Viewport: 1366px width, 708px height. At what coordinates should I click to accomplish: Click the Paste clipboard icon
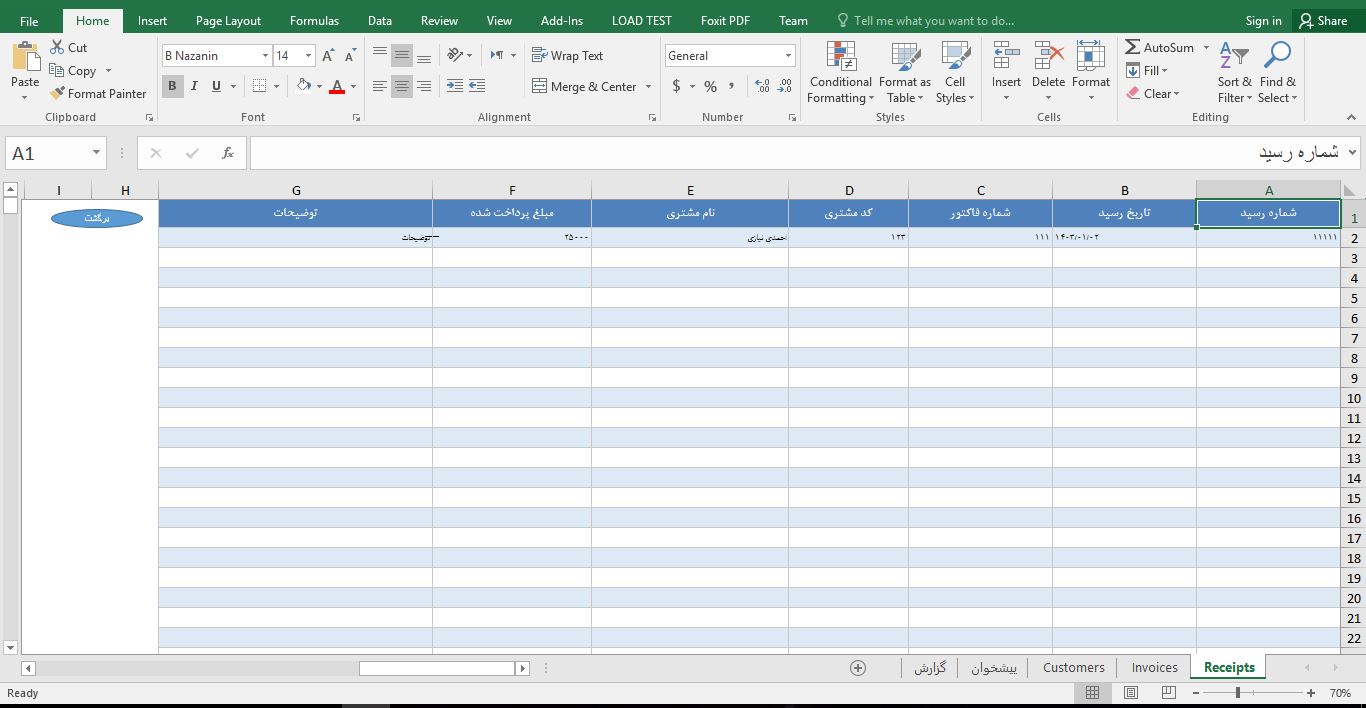tap(25, 56)
